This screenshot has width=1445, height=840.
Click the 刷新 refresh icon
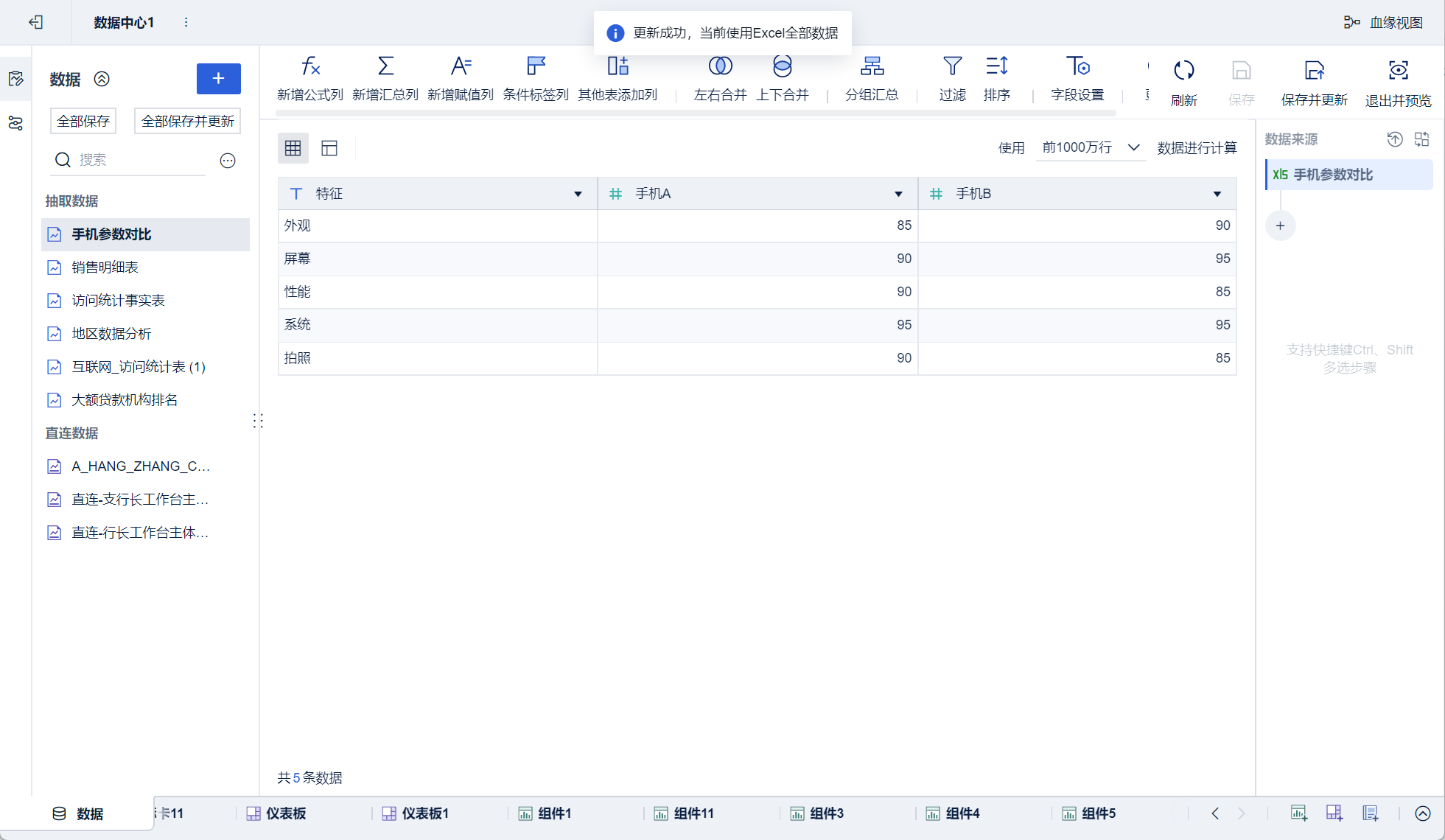pos(1183,71)
